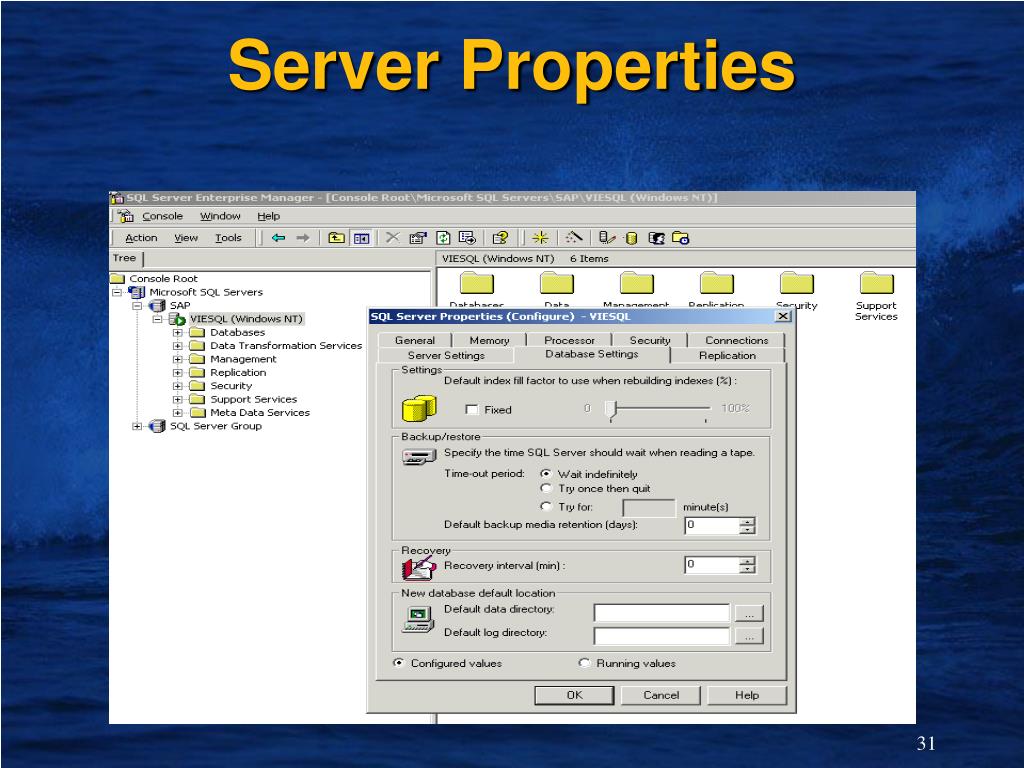The image size is (1024, 768).
Task: Expand the Data Transformation Services node
Action: tap(178, 346)
